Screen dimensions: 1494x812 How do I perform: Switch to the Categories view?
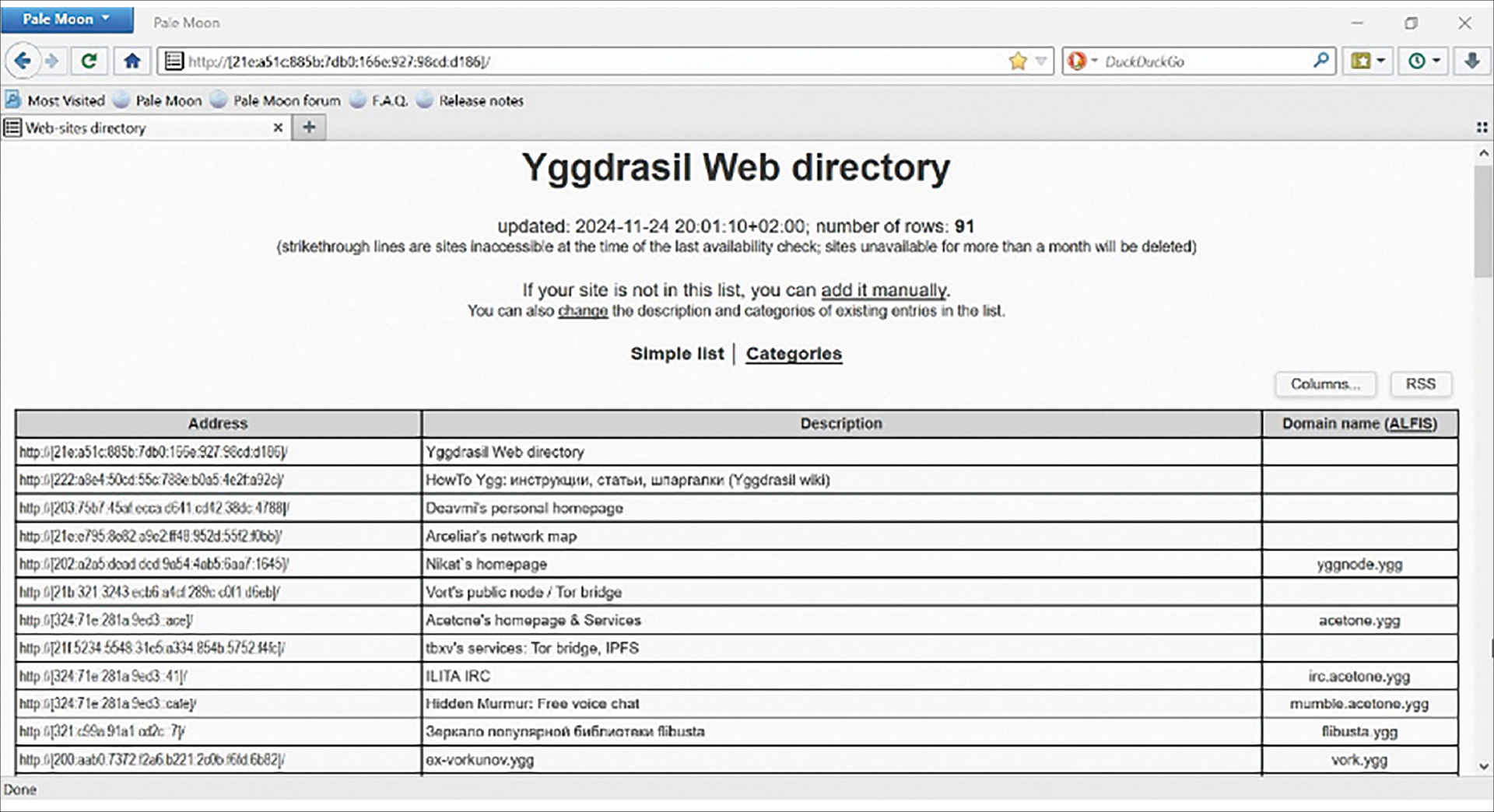click(x=794, y=354)
